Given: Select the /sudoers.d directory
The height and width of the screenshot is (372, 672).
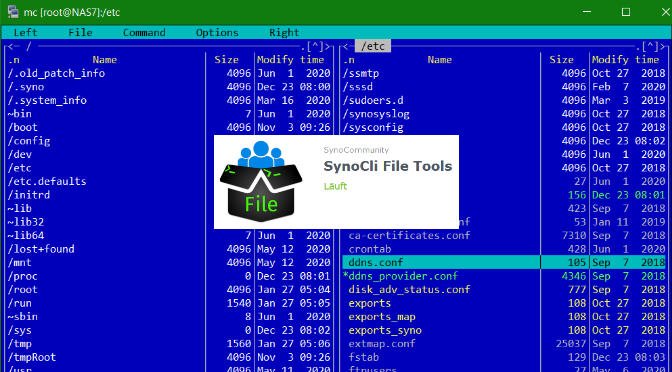Looking at the screenshot, I should click(373, 100).
